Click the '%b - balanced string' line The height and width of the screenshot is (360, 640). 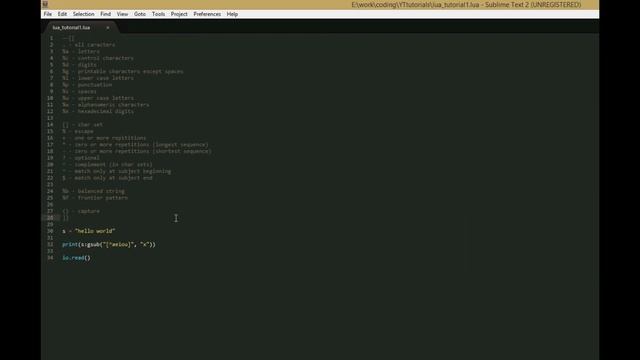[x=93, y=191]
